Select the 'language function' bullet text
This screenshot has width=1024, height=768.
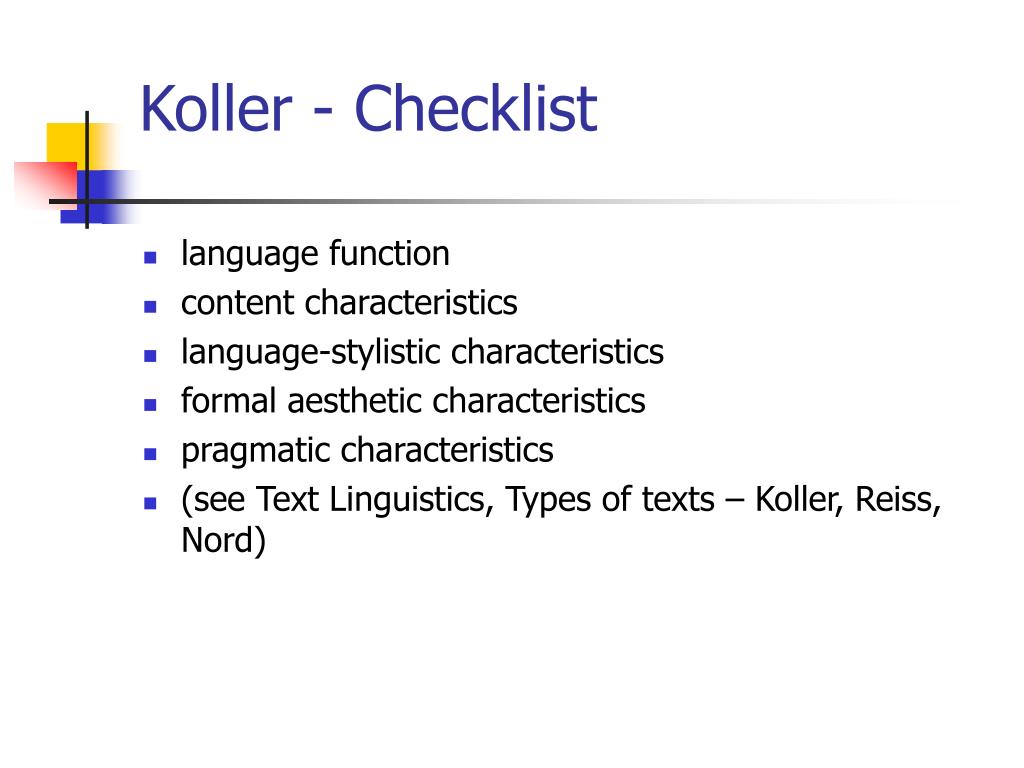point(315,254)
